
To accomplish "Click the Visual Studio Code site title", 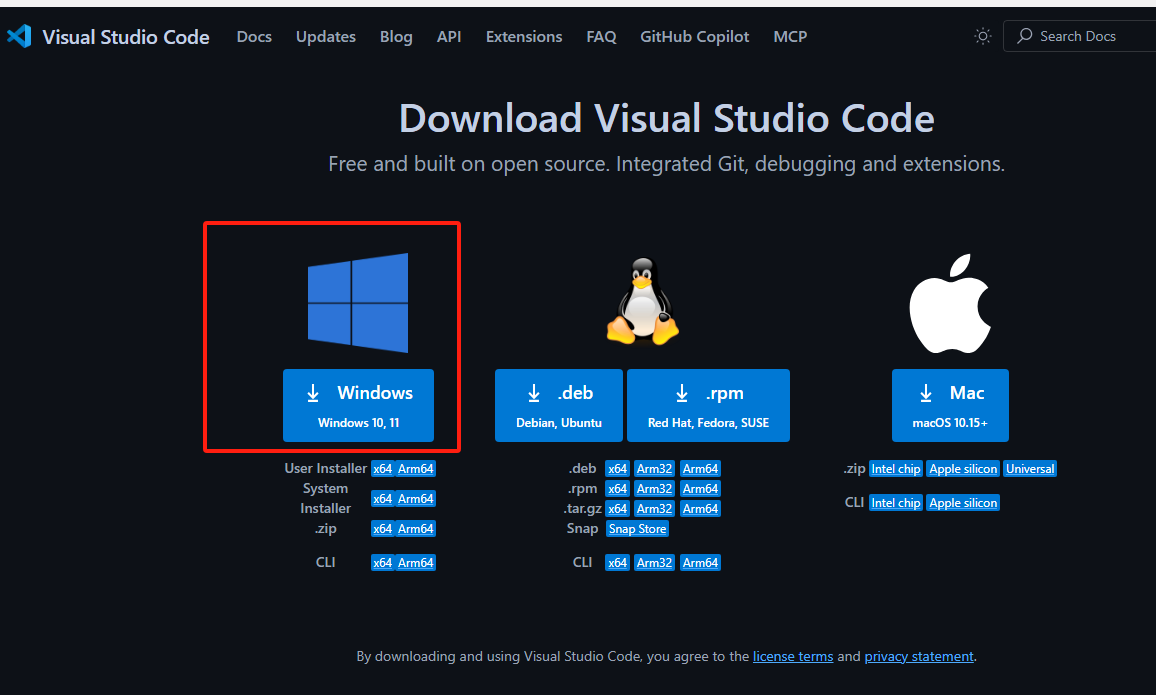I will pos(126,37).
